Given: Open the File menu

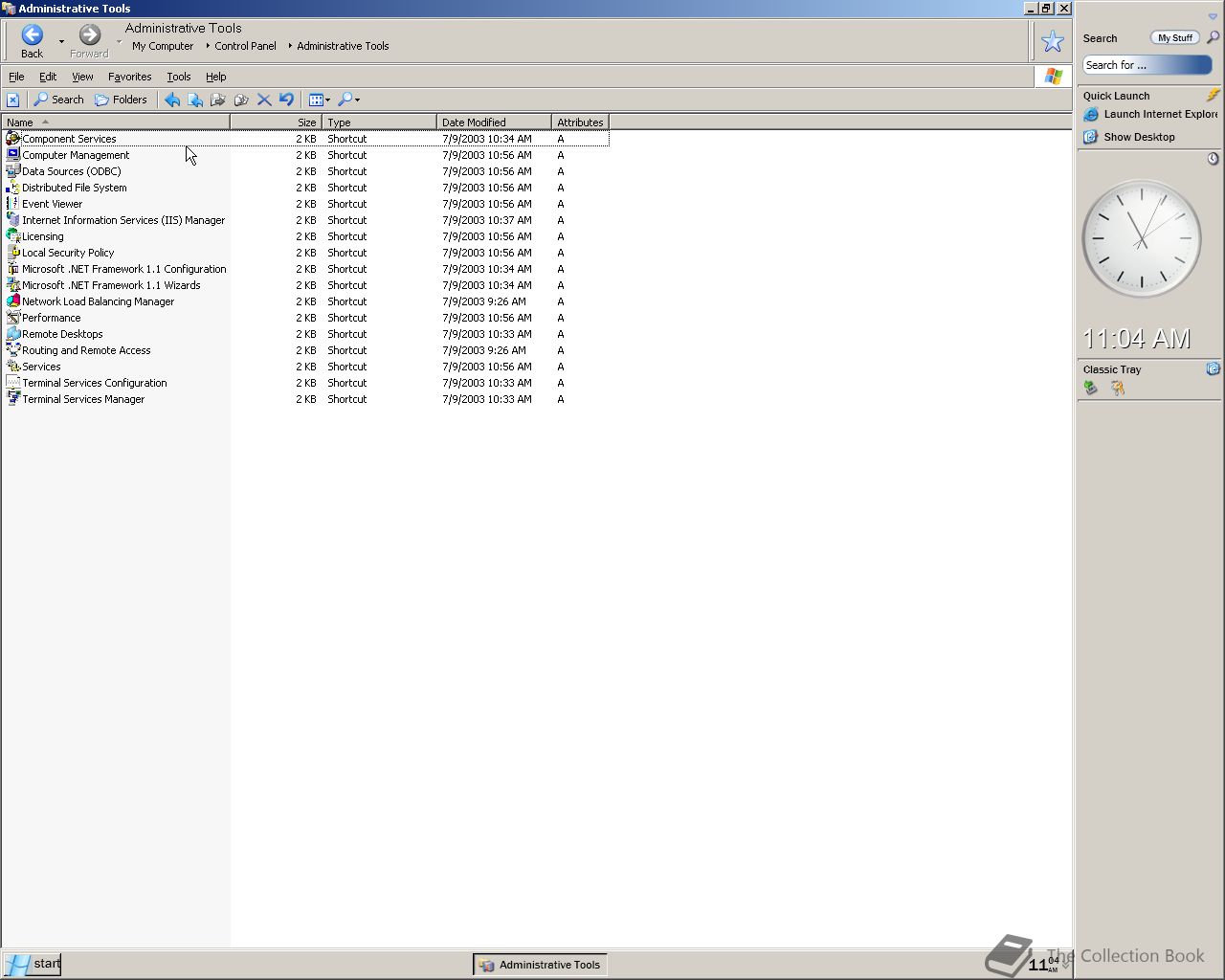Looking at the screenshot, I should [16, 77].
